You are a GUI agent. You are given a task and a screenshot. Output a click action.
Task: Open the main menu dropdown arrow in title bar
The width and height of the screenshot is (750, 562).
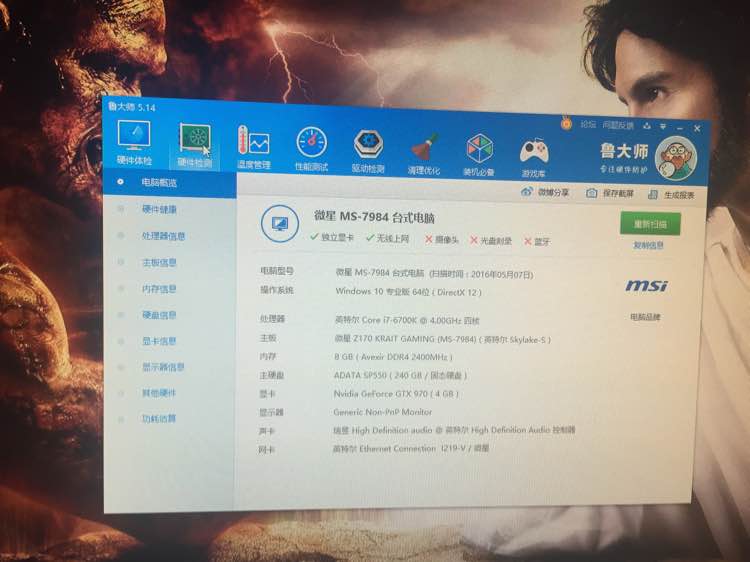coord(663,127)
